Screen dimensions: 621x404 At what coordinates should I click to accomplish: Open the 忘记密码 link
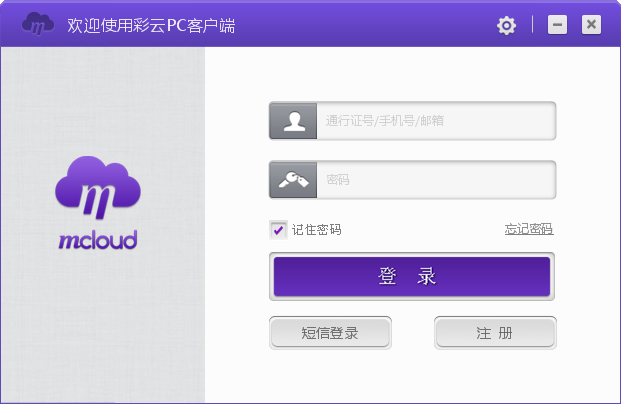[x=529, y=229]
